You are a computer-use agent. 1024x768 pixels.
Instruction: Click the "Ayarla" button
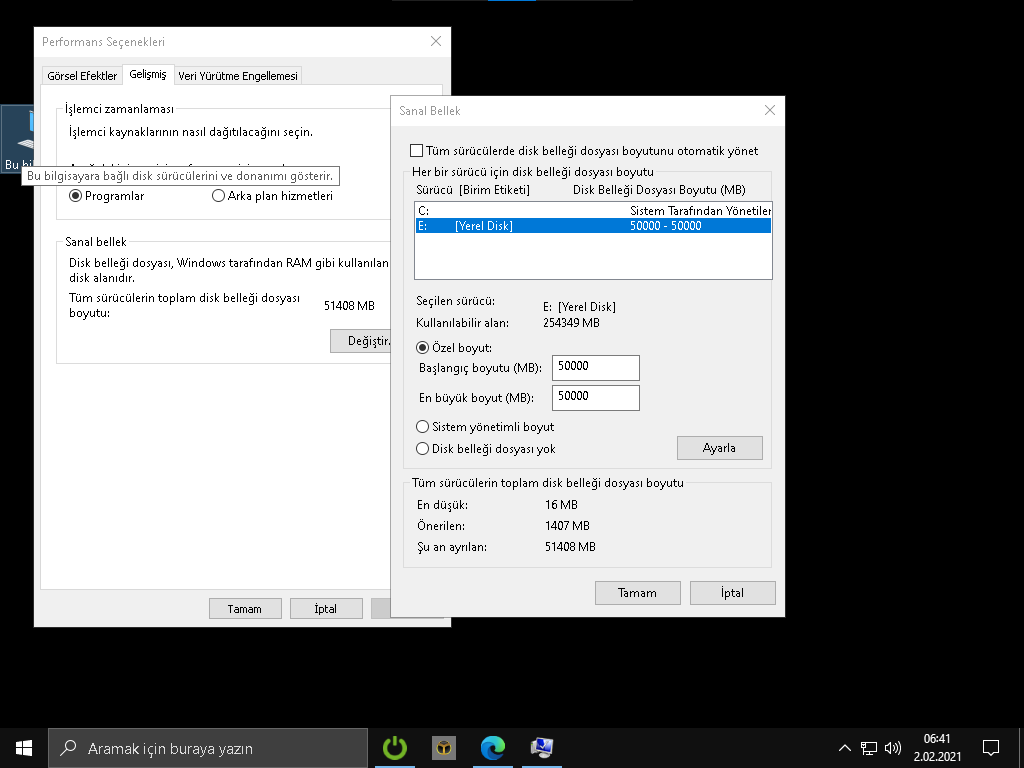720,447
